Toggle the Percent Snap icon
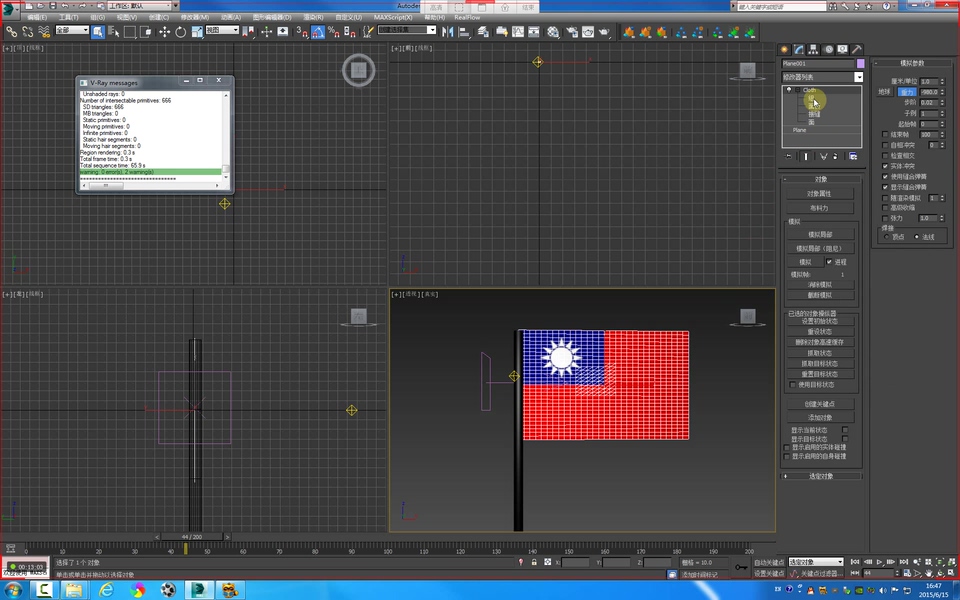 point(334,32)
